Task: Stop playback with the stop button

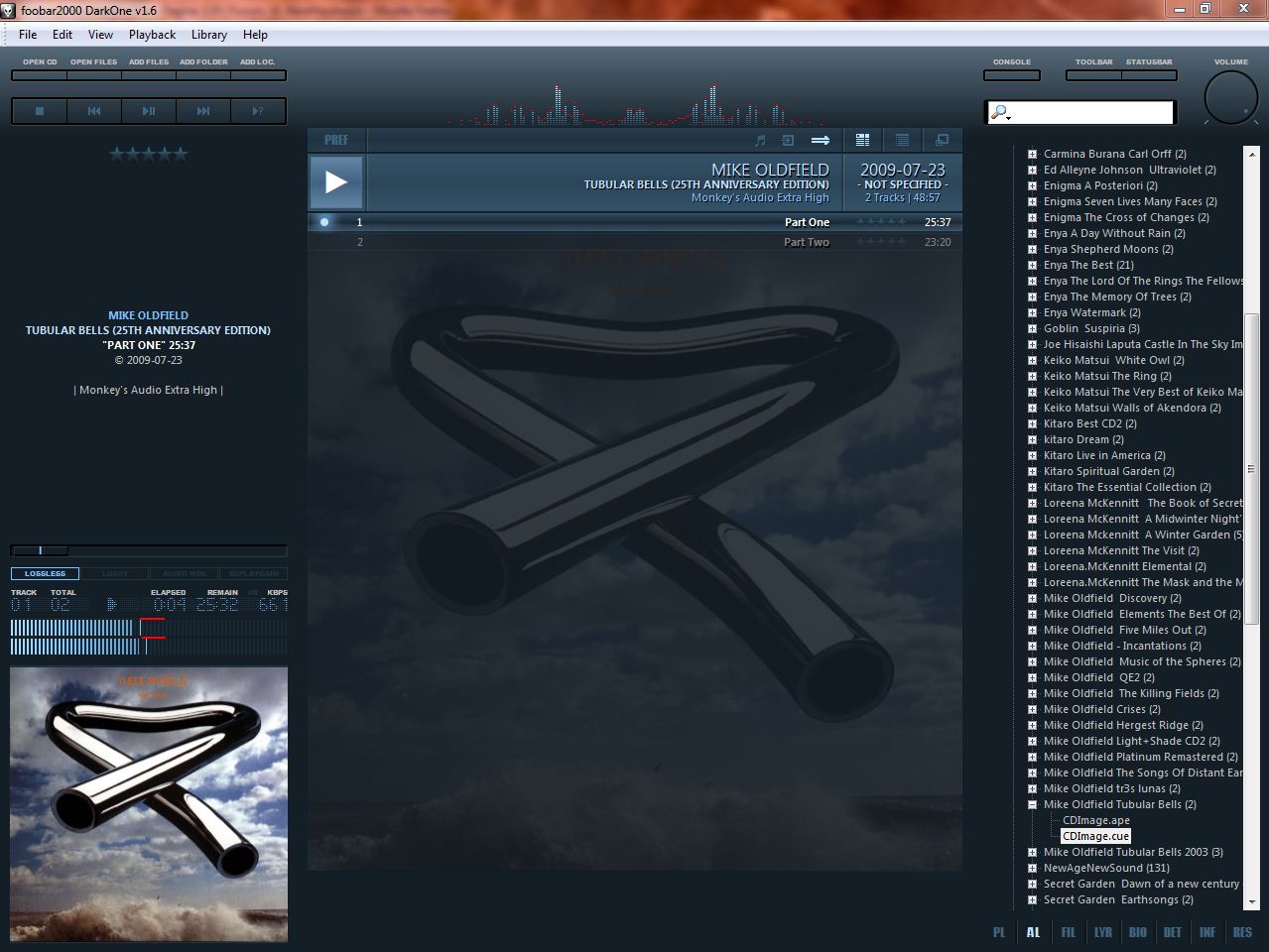Action: pos(40,111)
